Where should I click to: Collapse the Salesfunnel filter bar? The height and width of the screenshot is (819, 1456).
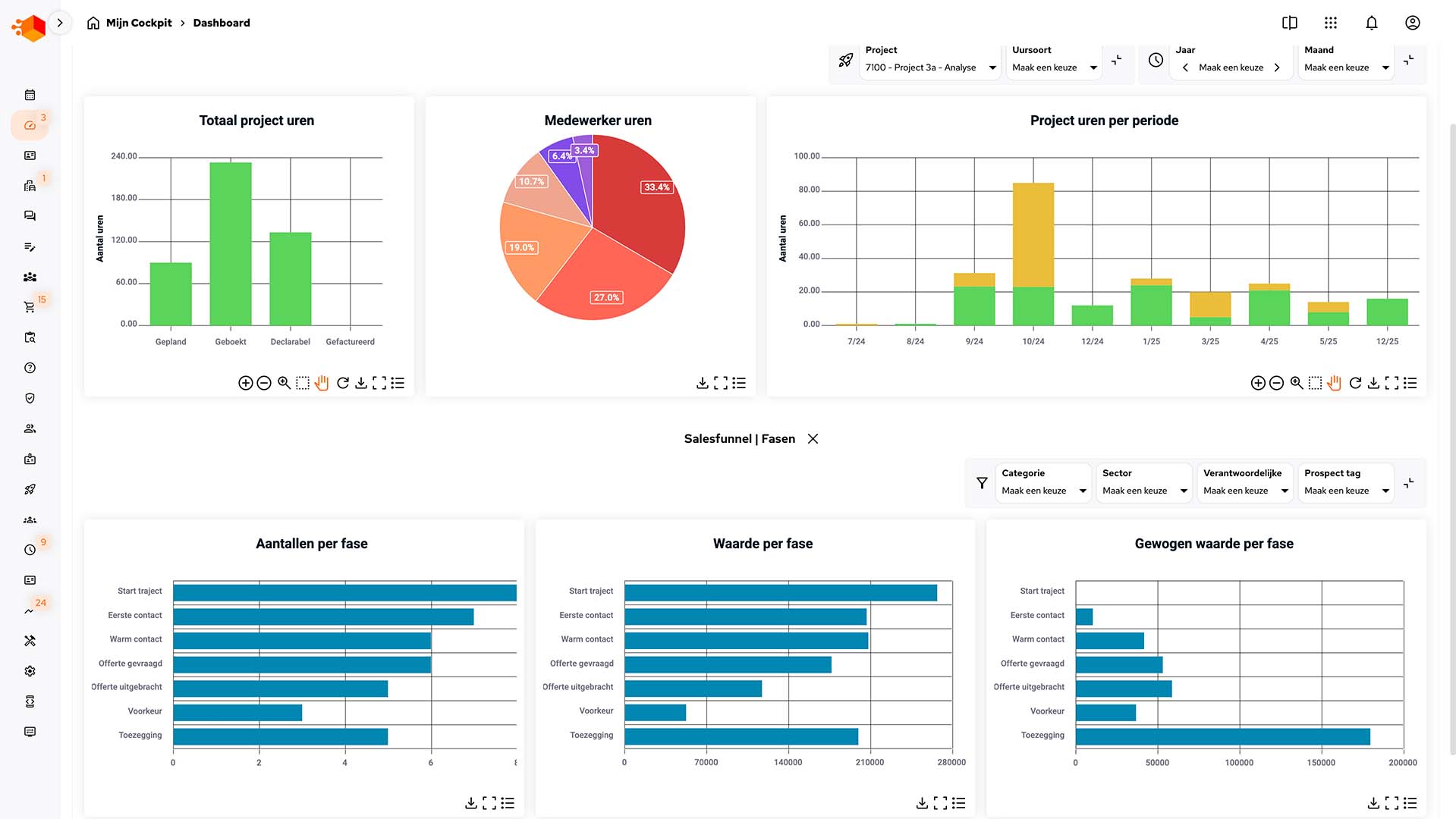click(x=1408, y=483)
